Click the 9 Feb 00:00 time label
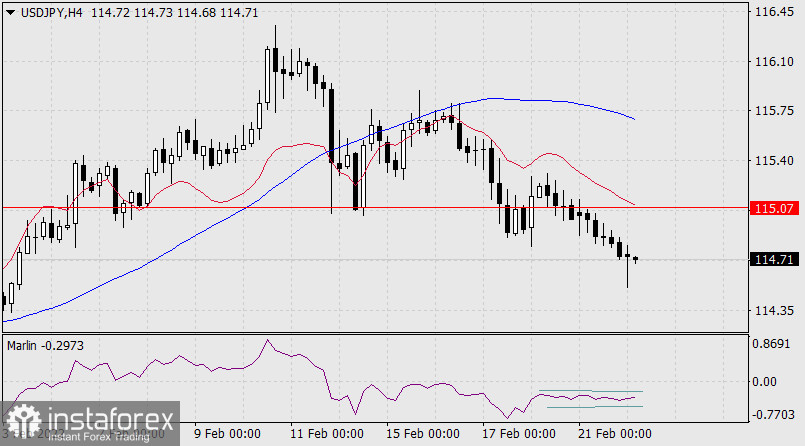Screen dimensions: 805x446 [x=227, y=434]
